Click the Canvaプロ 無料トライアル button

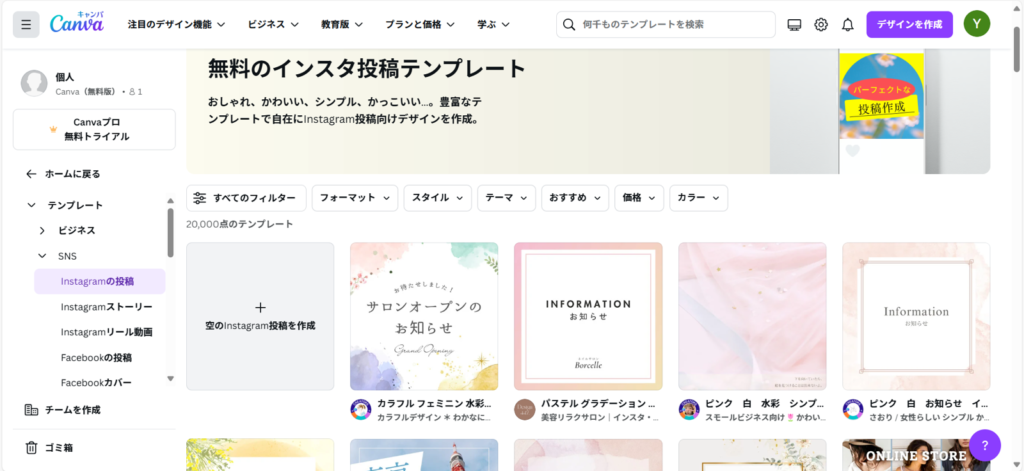[x=94, y=129]
